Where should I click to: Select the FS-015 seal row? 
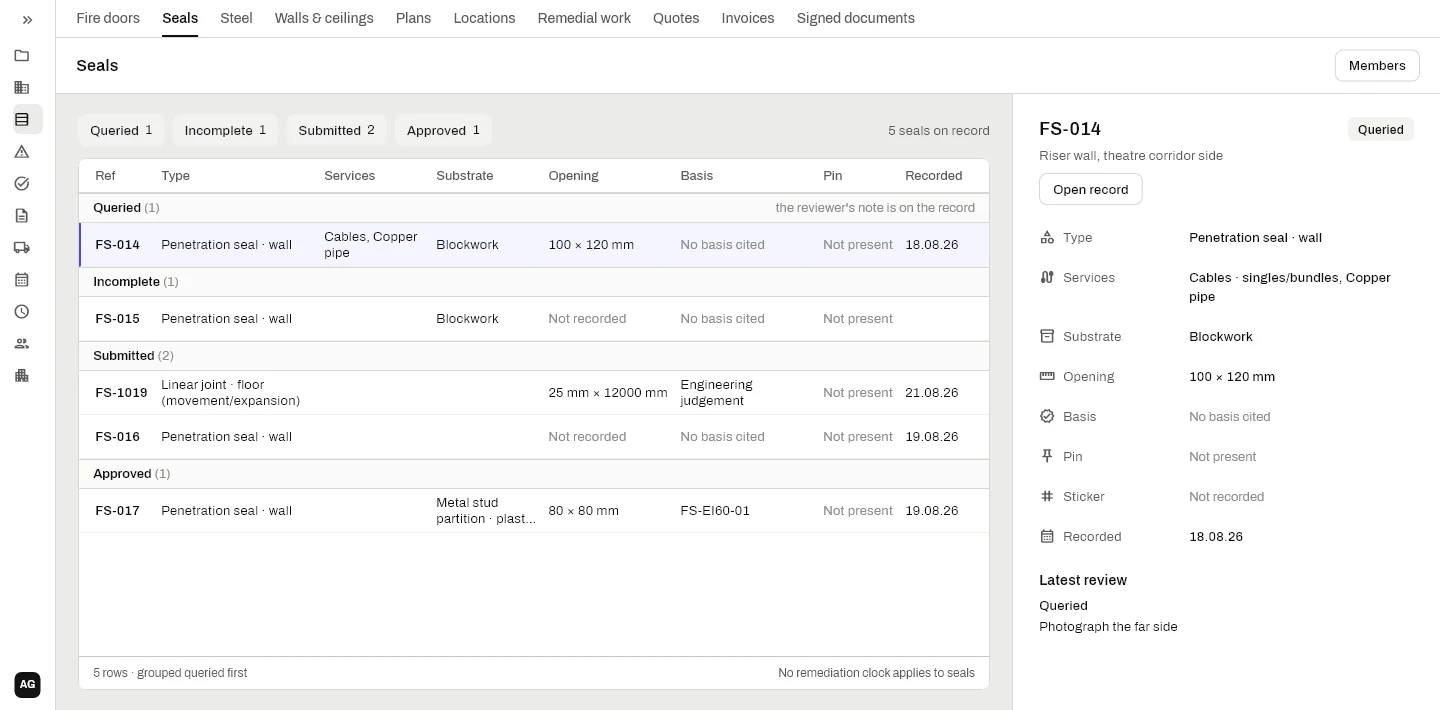[x=534, y=319]
